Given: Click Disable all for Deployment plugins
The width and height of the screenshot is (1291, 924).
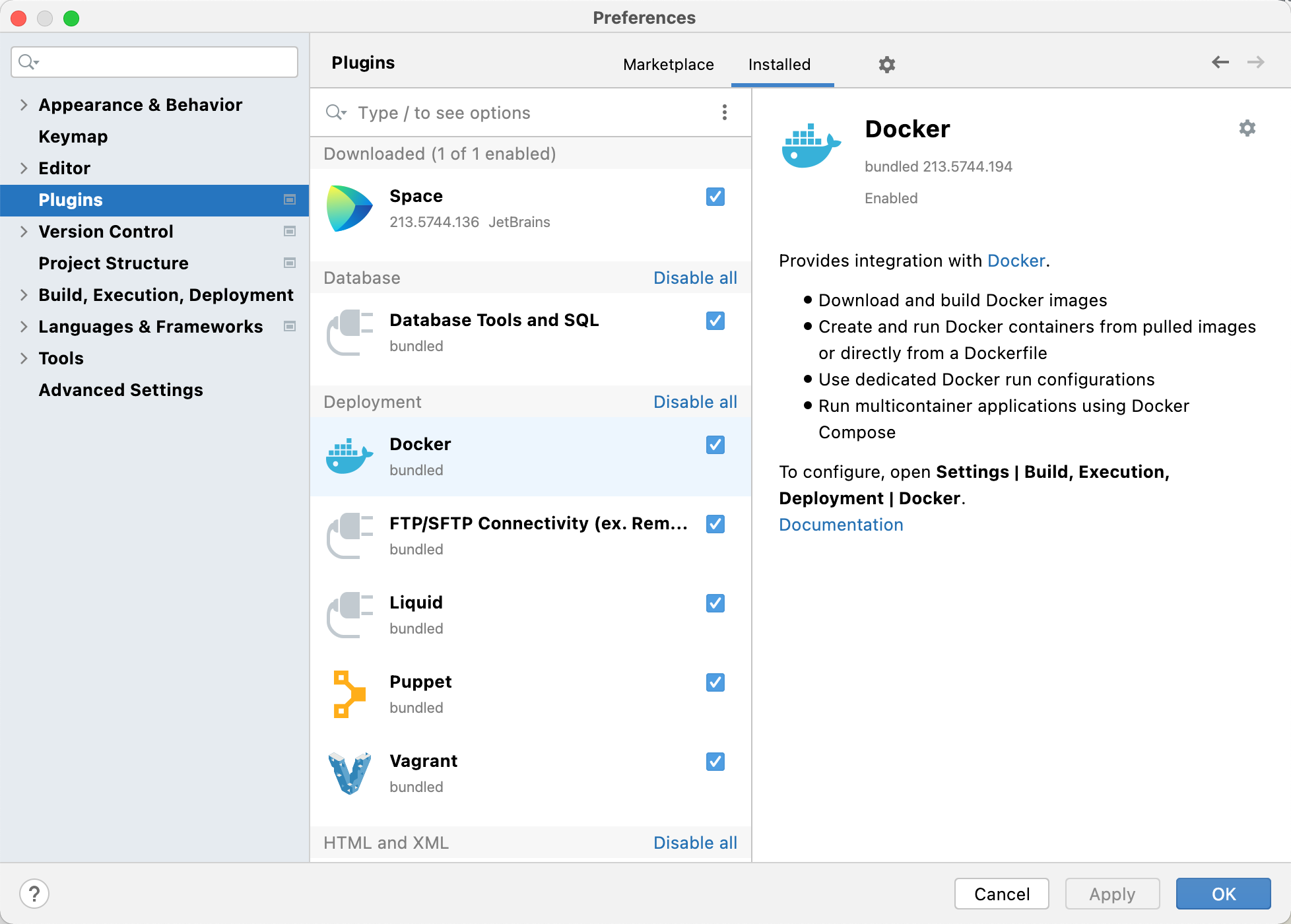Looking at the screenshot, I should click(x=694, y=402).
